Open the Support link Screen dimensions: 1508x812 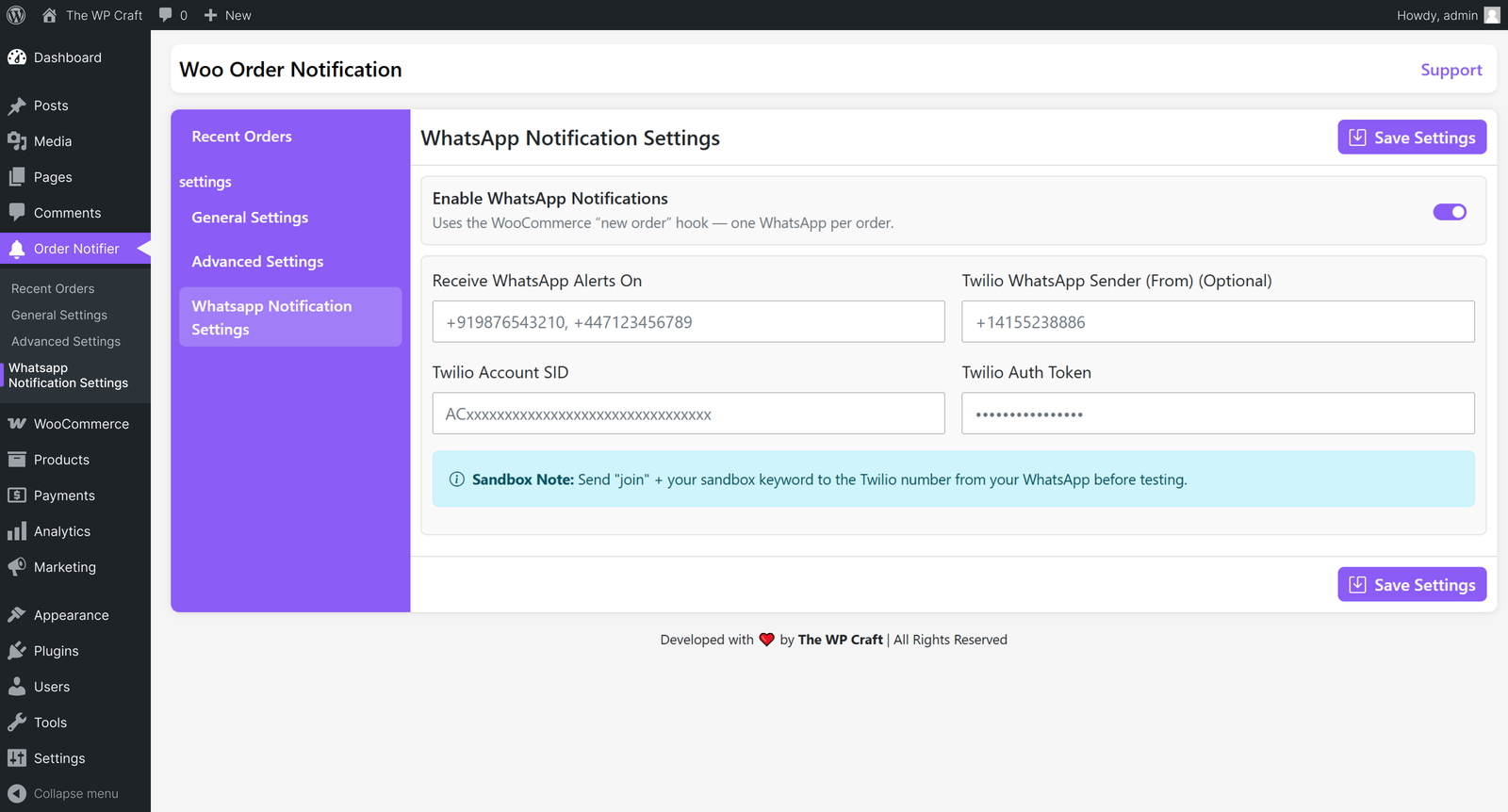[x=1451, y=70]
